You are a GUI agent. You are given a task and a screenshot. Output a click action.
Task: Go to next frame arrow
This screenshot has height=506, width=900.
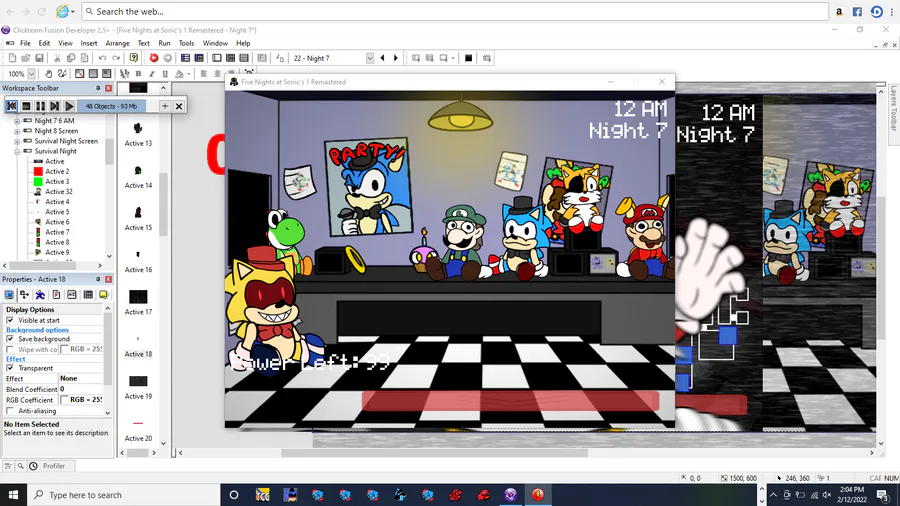coord(396,58)
